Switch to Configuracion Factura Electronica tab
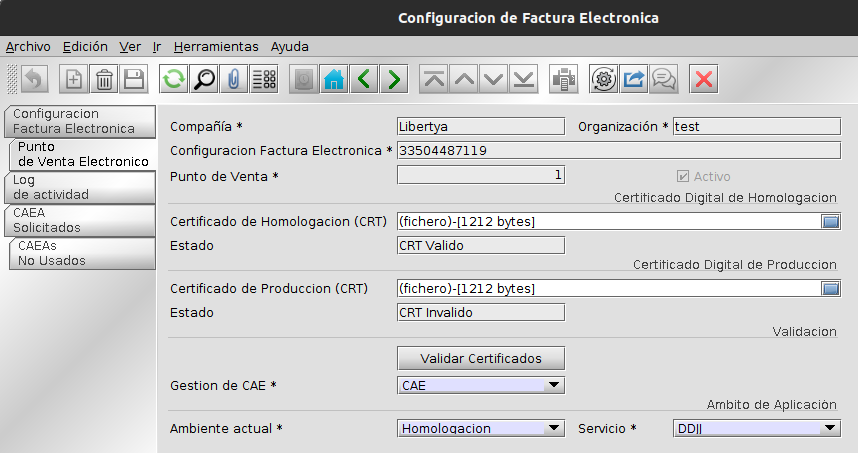The image size is (858, 453). pos(80,121)
